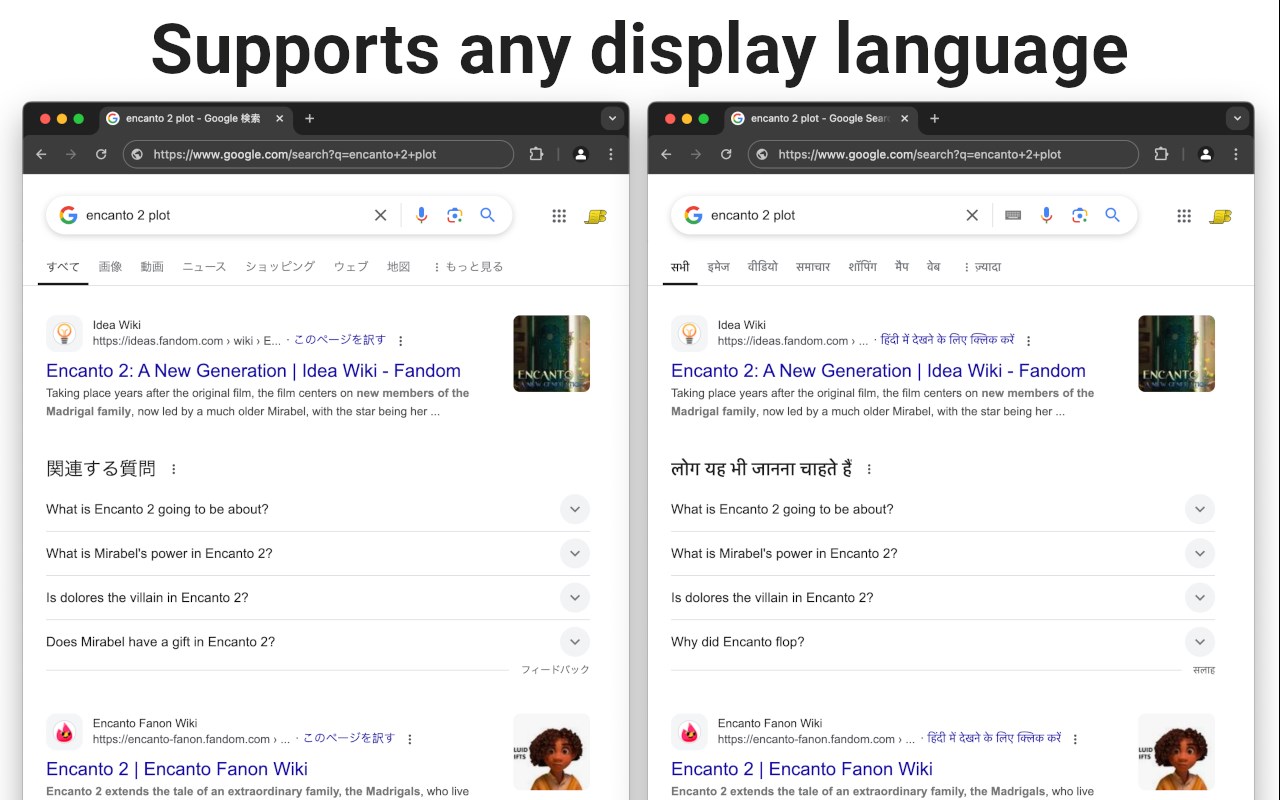Open もっと見る more menu in left window
1280x800 pixels.
click(x=467, y=267)
